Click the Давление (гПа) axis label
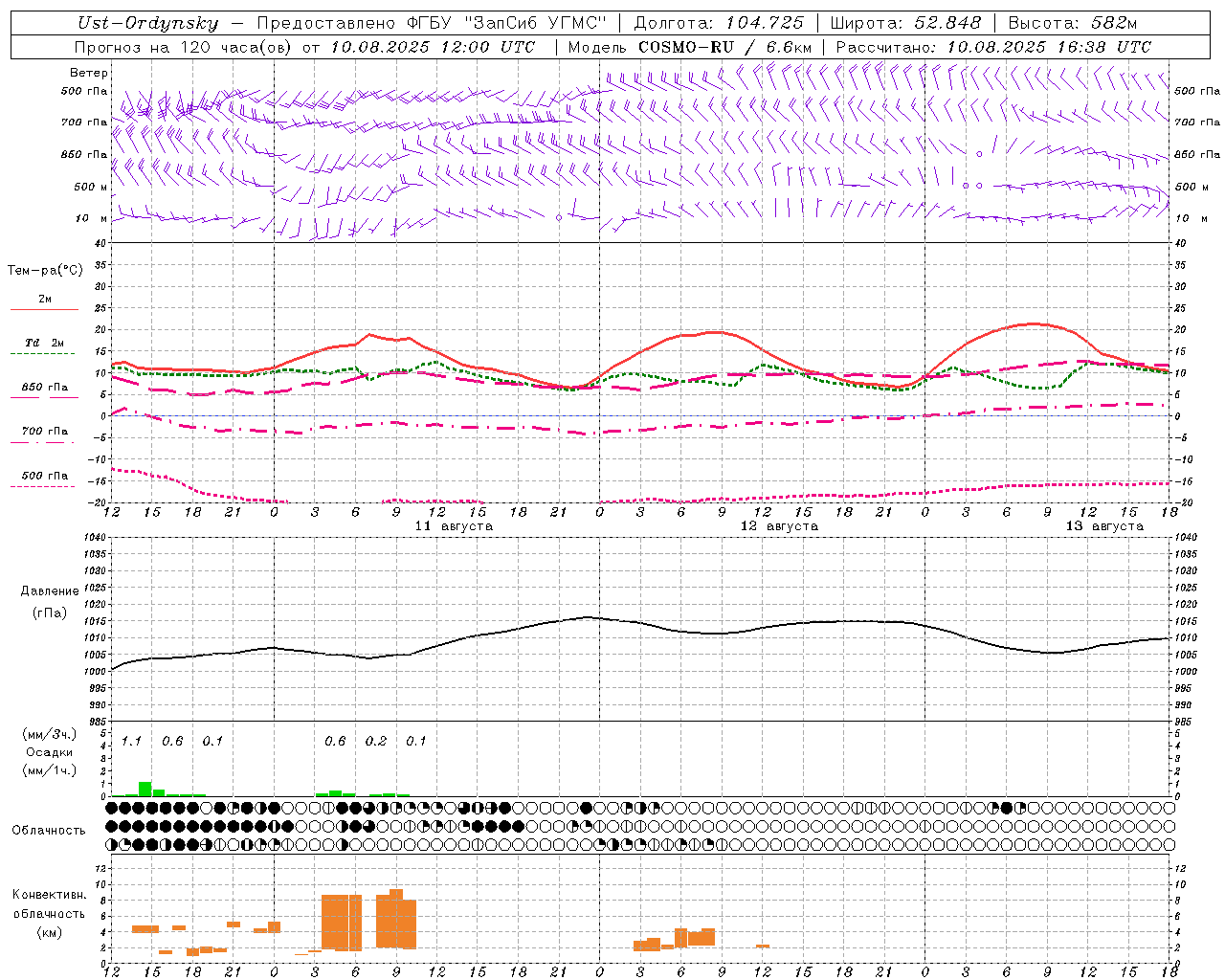Image resolution: width=1225 pixels, height=980 pixels. [50, 602]
